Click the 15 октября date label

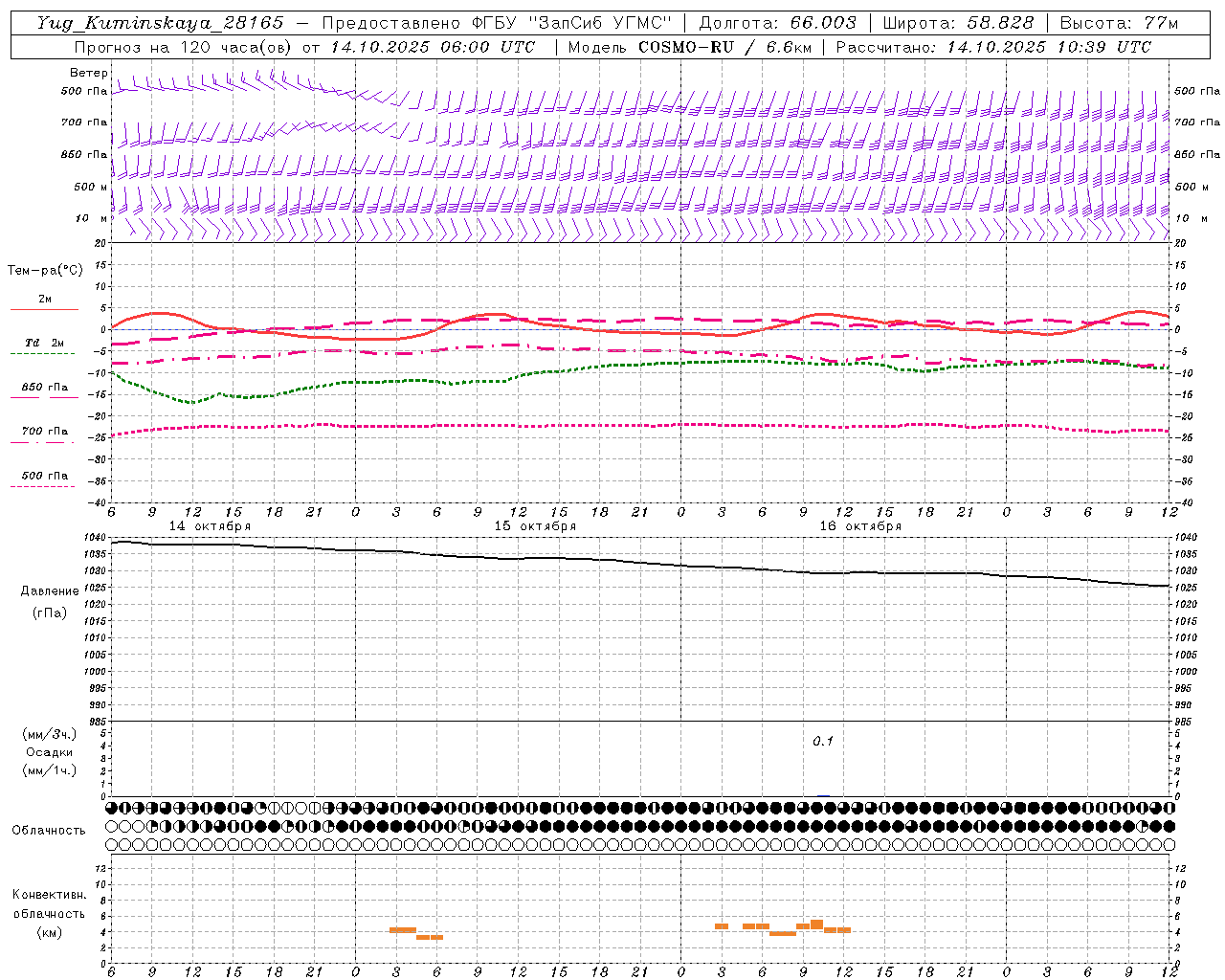pyautogui.click(x=535, y=525)
